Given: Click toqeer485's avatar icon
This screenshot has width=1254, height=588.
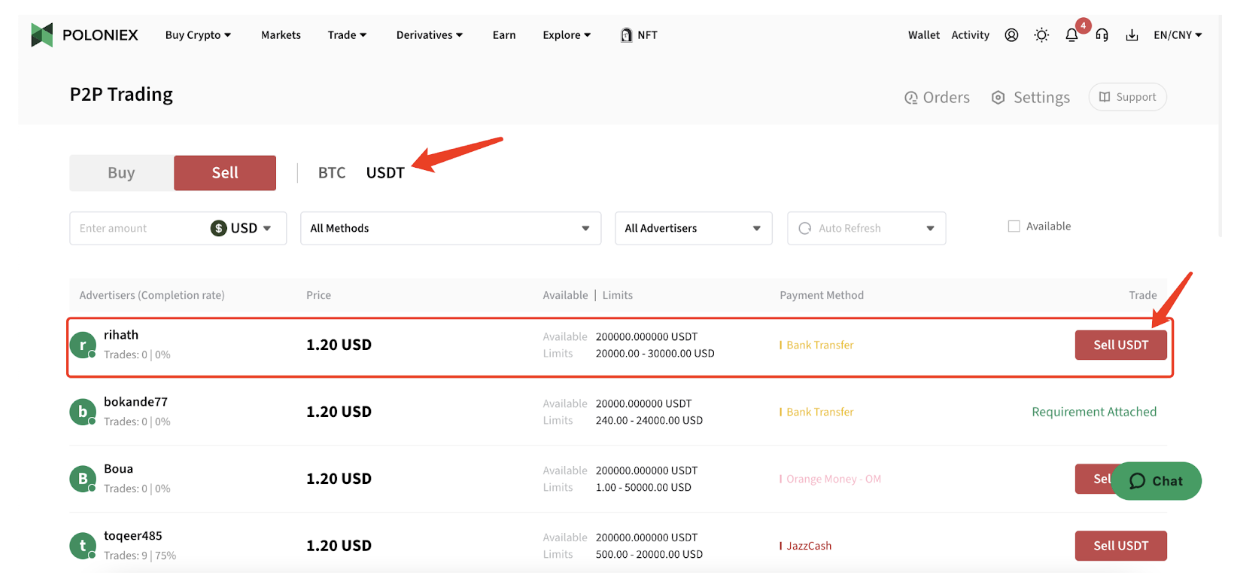Looking at the screenshot, I should (83, 546).
